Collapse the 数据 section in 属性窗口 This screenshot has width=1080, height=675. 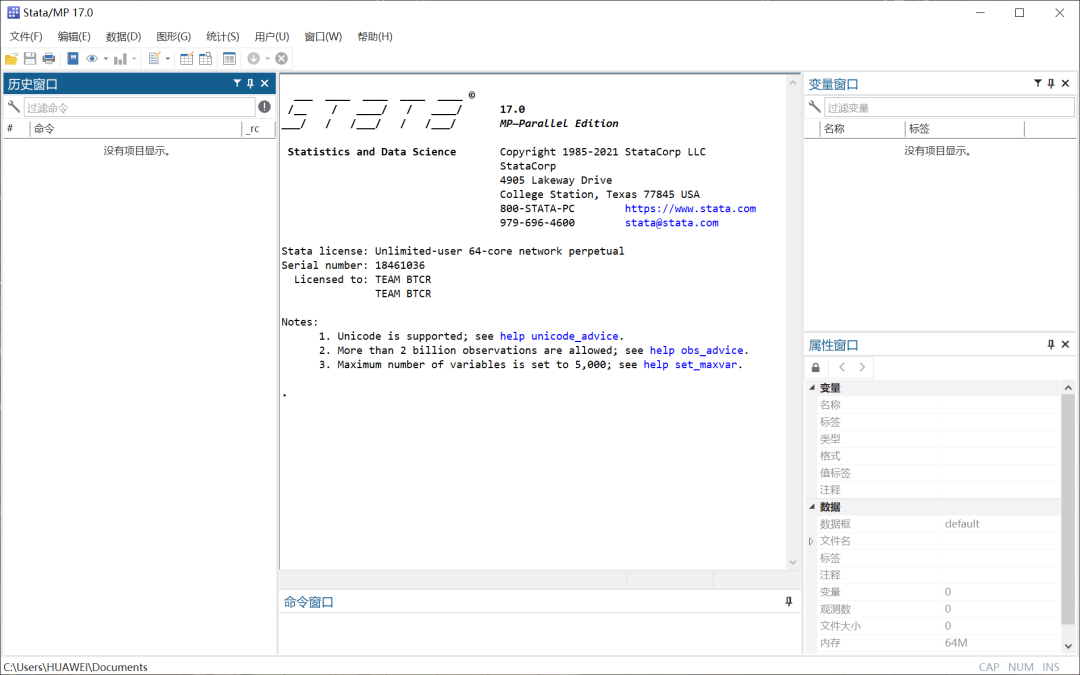tap(812, 507)
